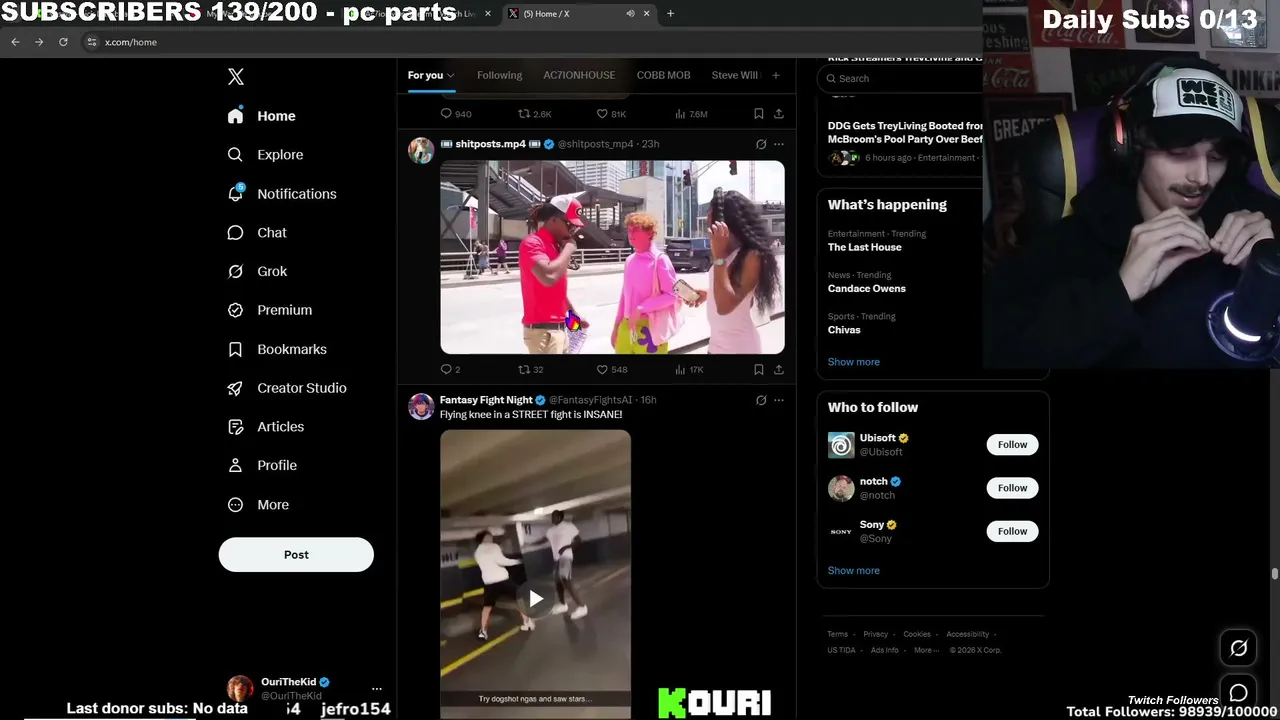Viewport: 1280px width, 720px height.
Task: Open the more options on the shitposts.mp4 post
Action: 779,144
